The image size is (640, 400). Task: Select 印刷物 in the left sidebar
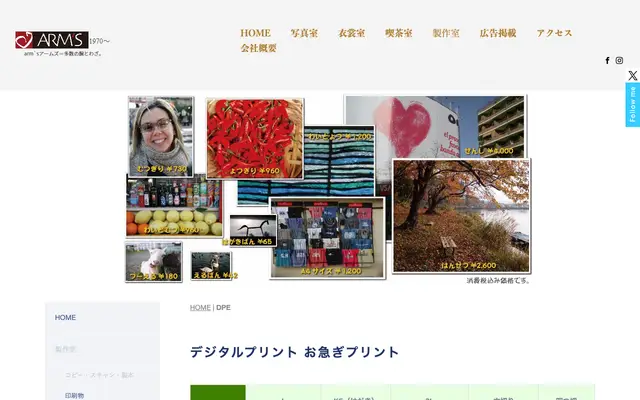click(74, 395)
